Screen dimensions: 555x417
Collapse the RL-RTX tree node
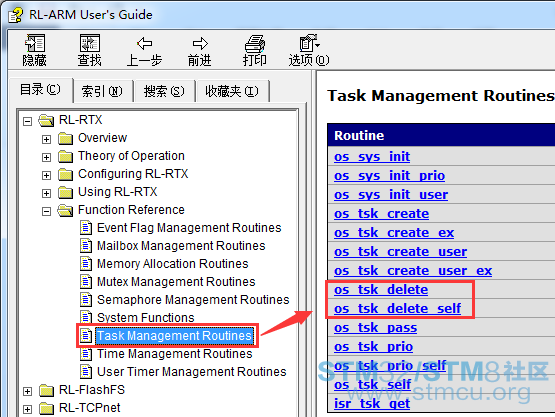coord(27,122)
